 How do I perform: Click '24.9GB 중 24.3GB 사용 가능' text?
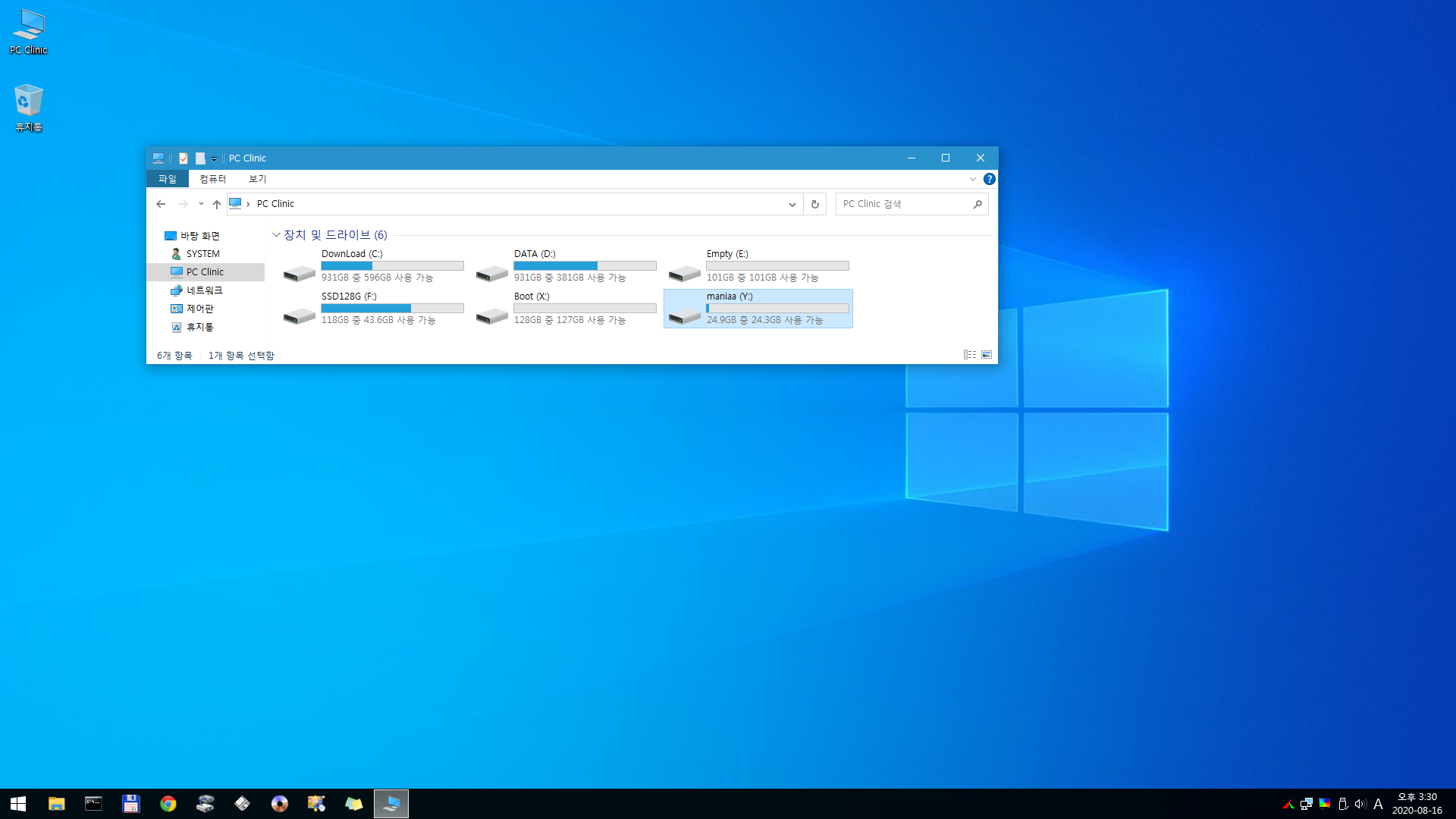[x=764, y=320]
